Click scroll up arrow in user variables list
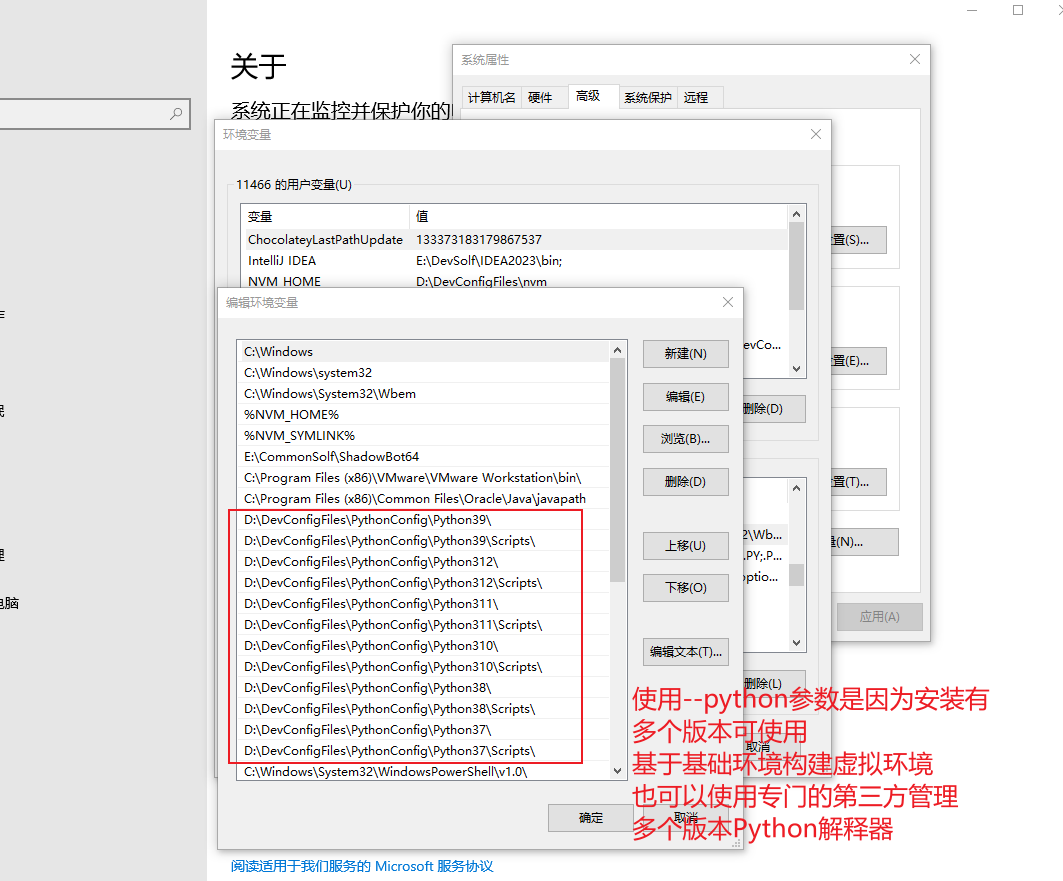The height and width of the screenshot is (881, 1063). coord(797,214)
